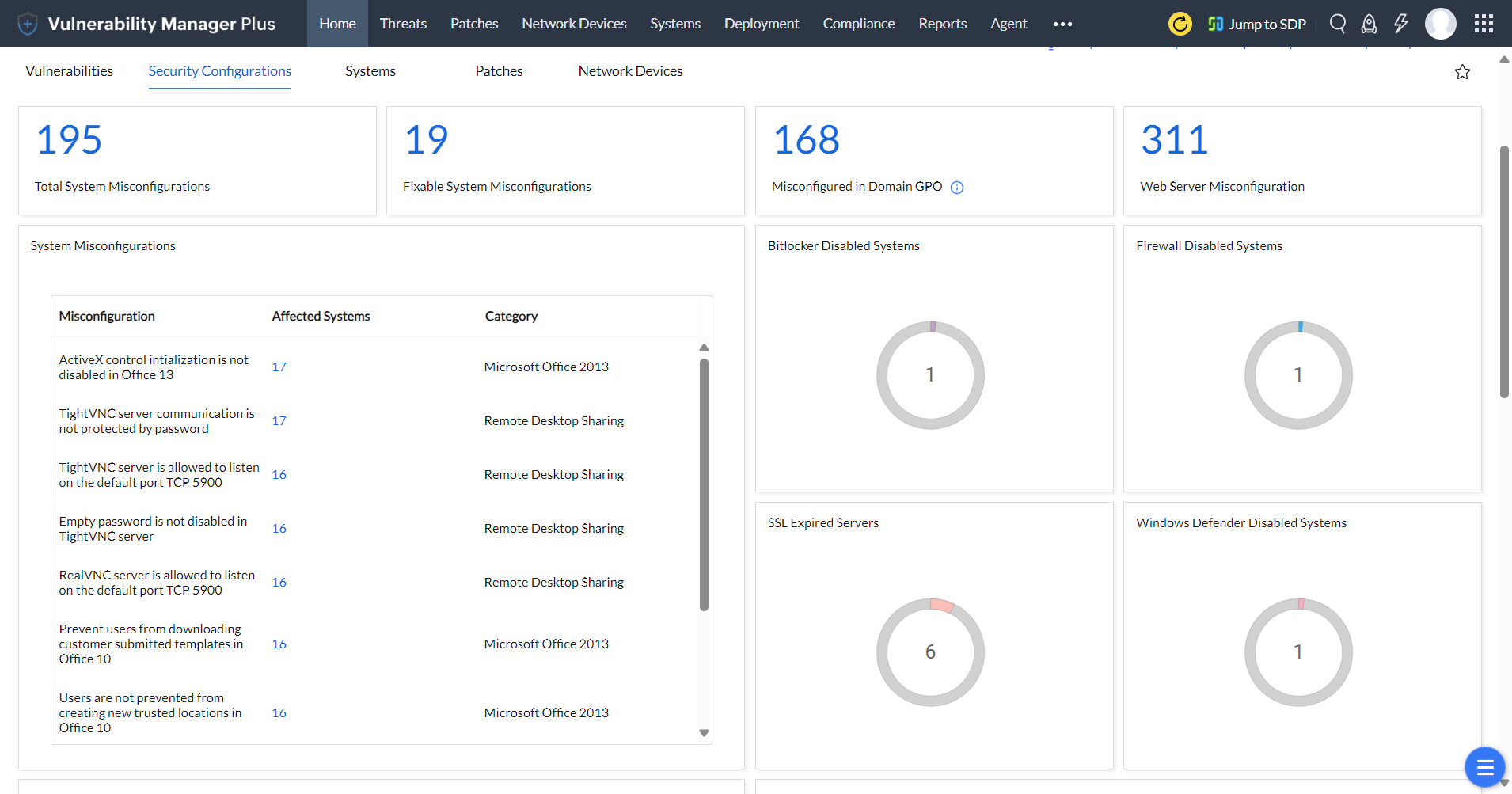
Task: Expand the three-dots more navigation menu
Action: click(1062, 24)
